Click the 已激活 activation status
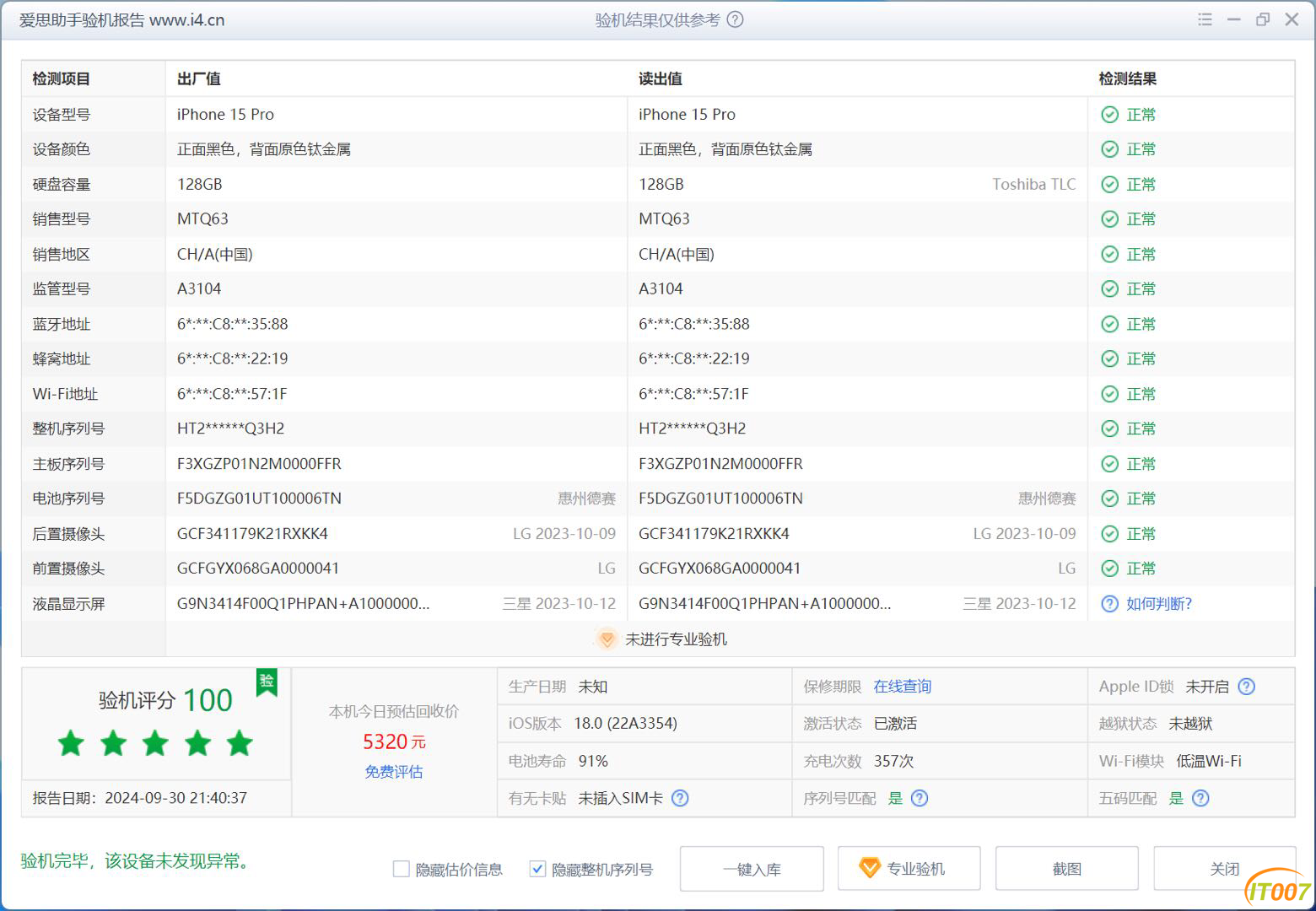Screen dimensions: 1316x911 [x=895, y=724]
